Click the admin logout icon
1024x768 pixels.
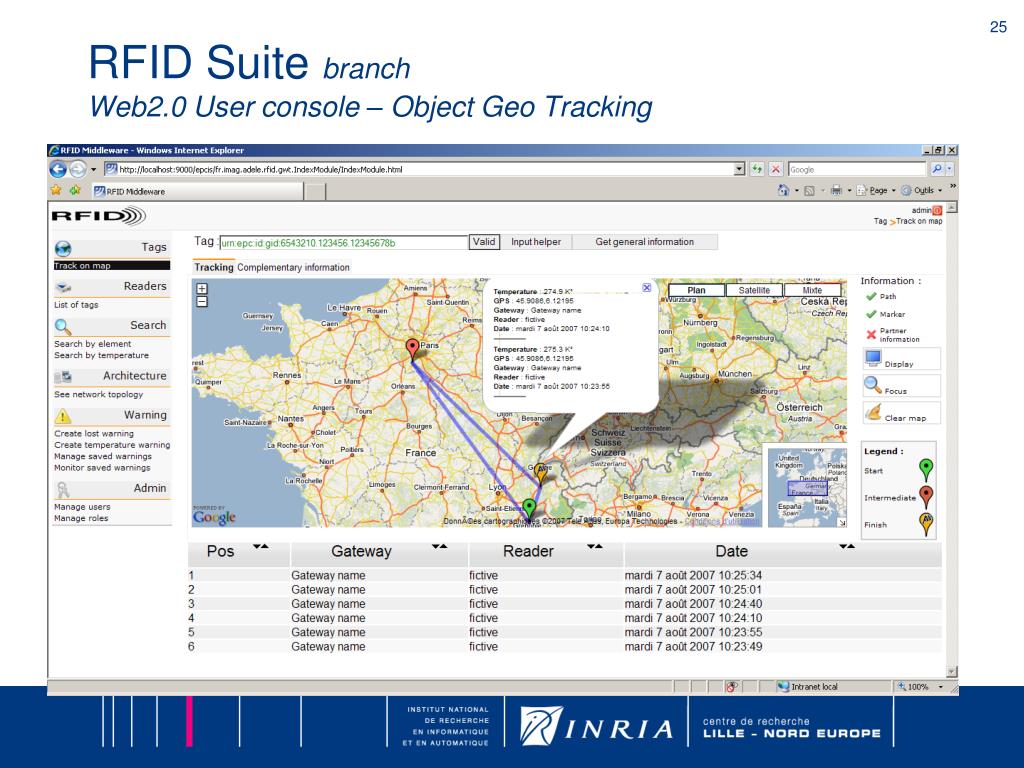pos(937,210)
